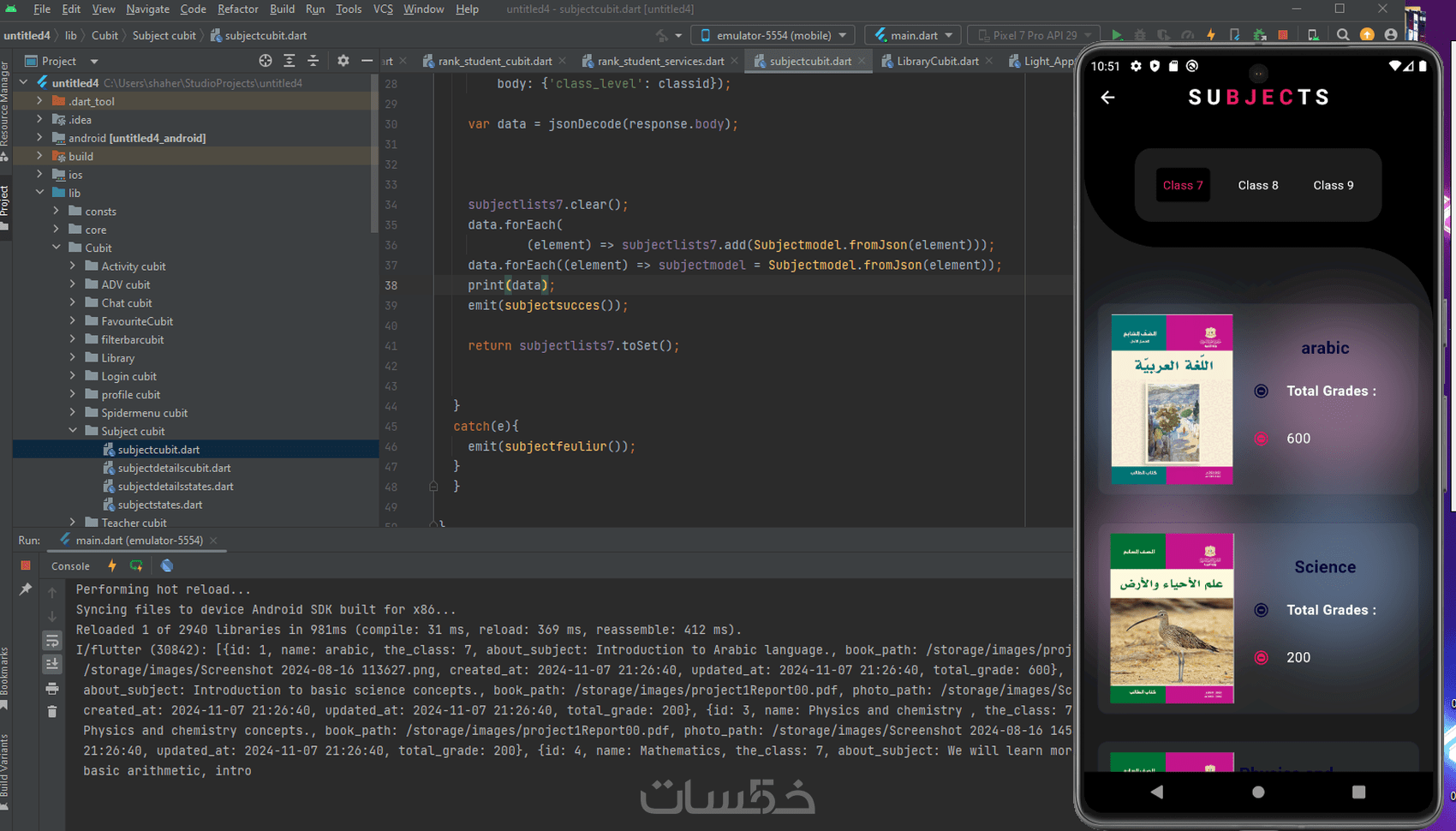
Task: Open the Pixel 7 Pro API 29 dropdown
Action: [x=1035, y=35]
